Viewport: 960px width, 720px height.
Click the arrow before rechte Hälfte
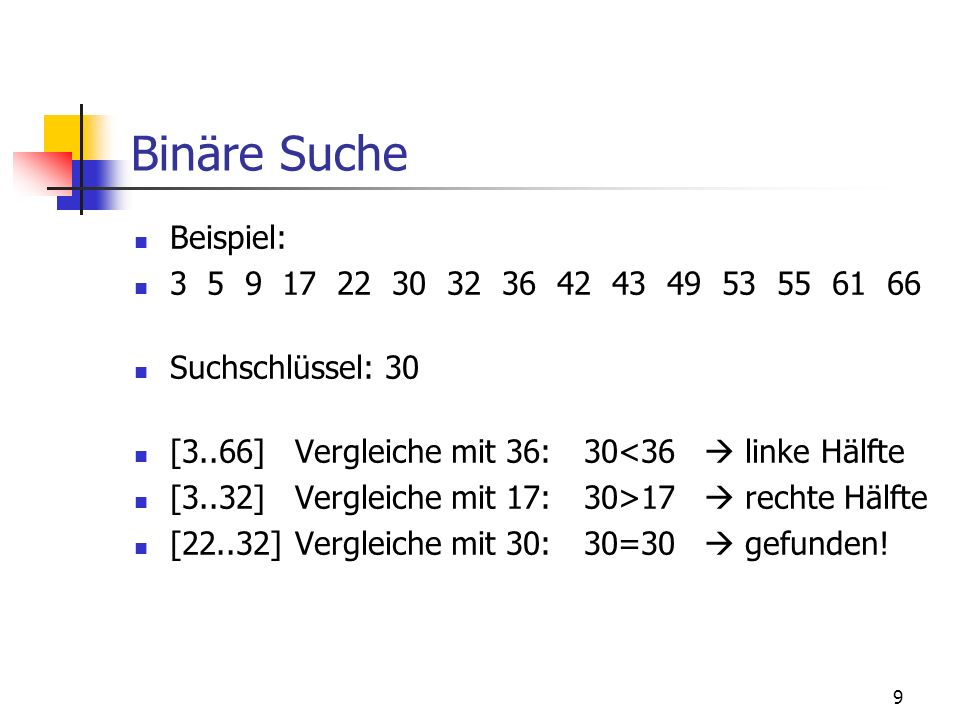(x=719, y=498)
